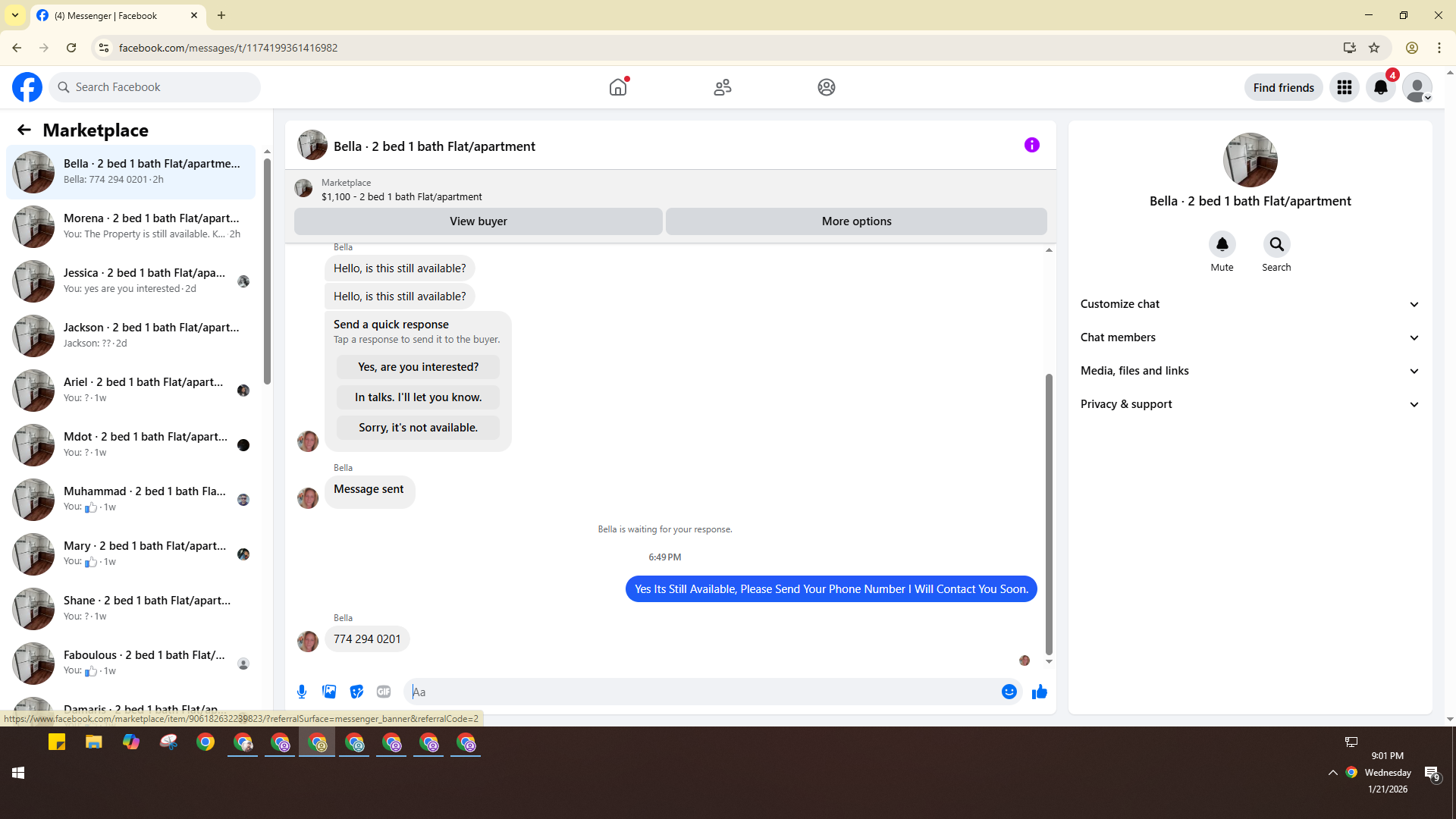Click the More options button

(x=856, y=221)
